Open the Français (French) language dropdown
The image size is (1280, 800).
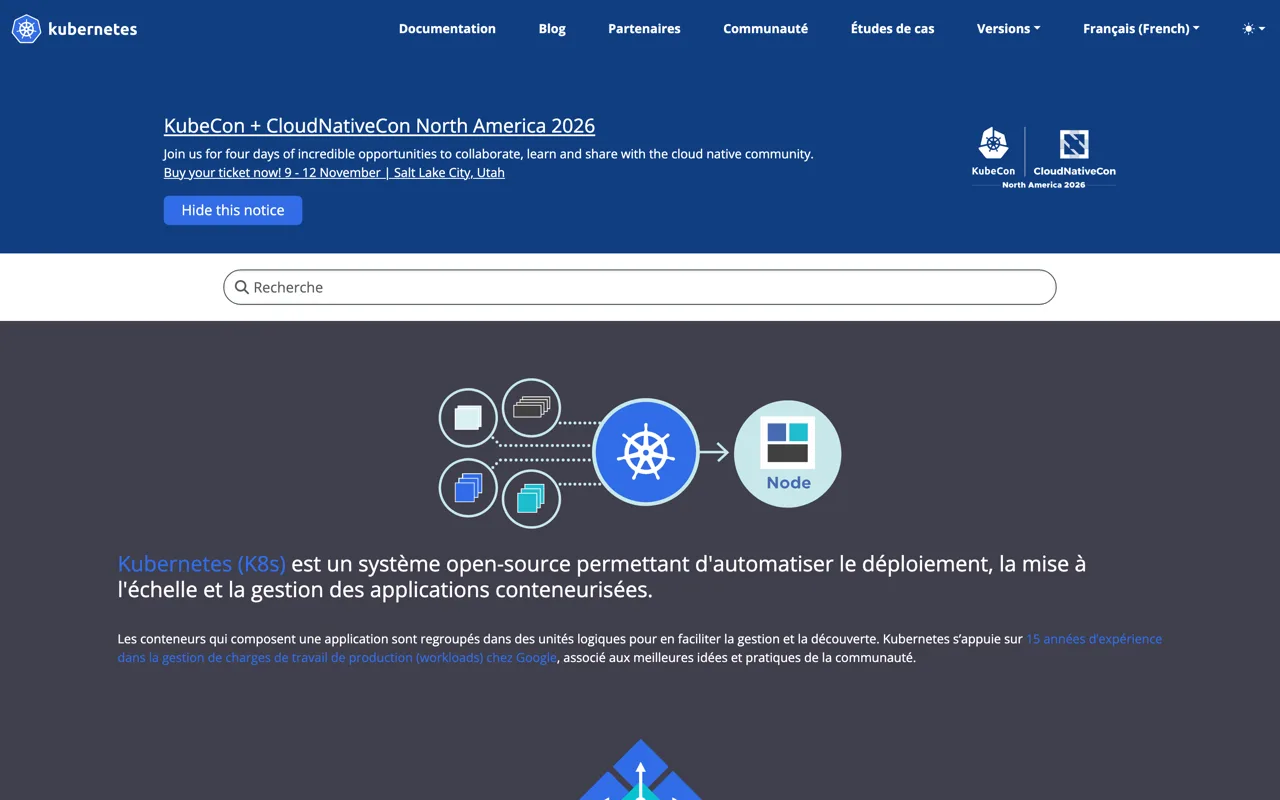(1141, 29)
